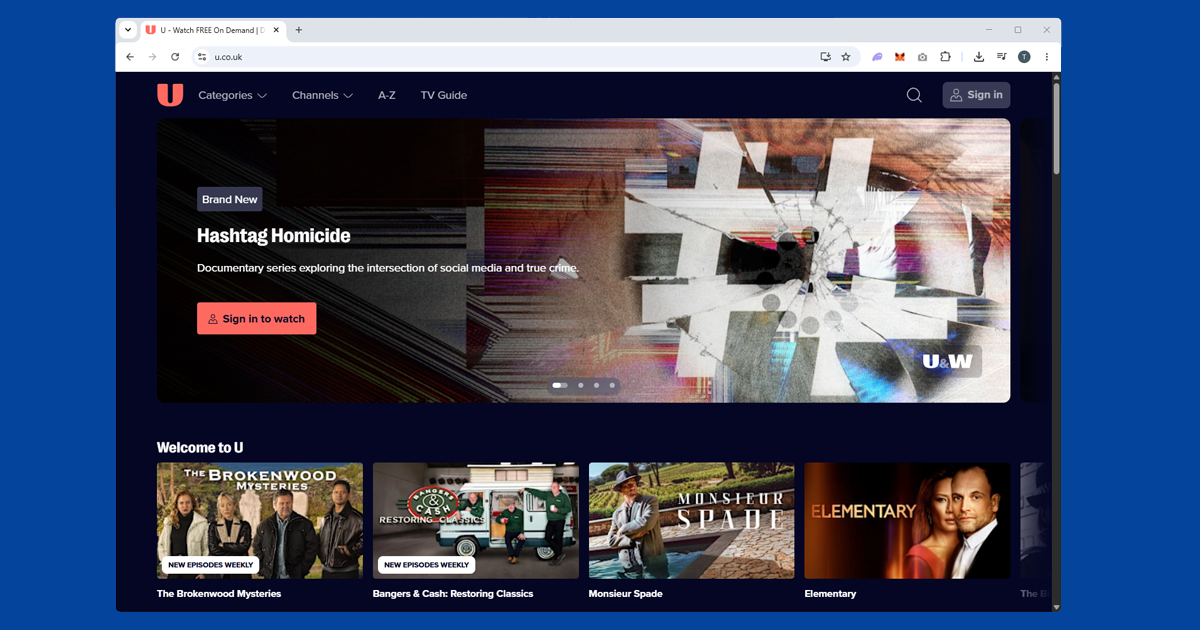This screenshot has height=630, width=1200.
Task: Open the site search magnifier icon
Action: 914,95
